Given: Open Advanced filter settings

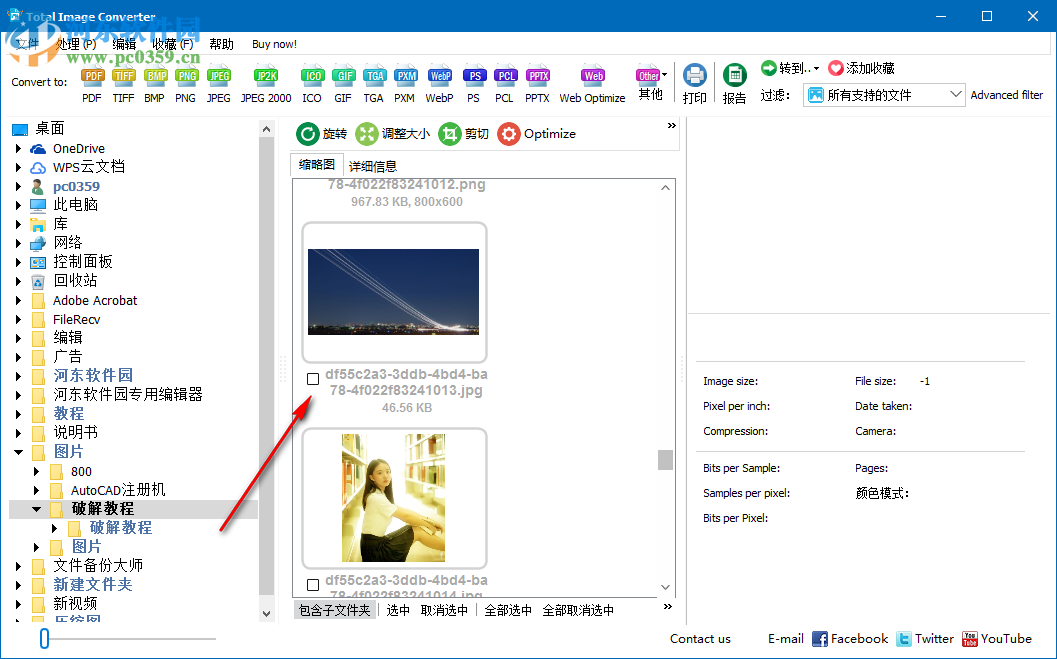Looking at the screenshot, I should click(1006, 94).
